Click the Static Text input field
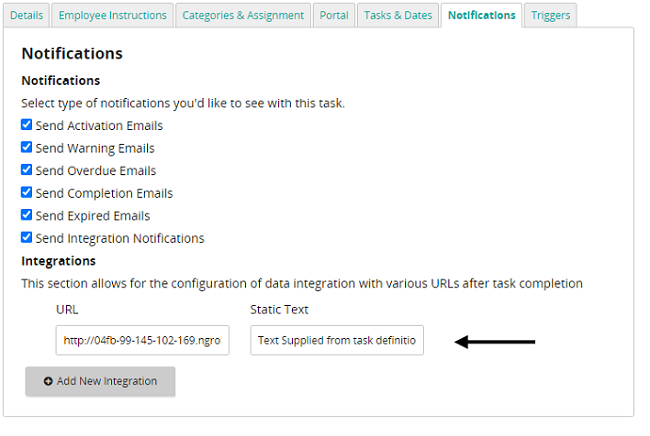The width and height of the screenshot is (650, 436). (x=337, y=340)
